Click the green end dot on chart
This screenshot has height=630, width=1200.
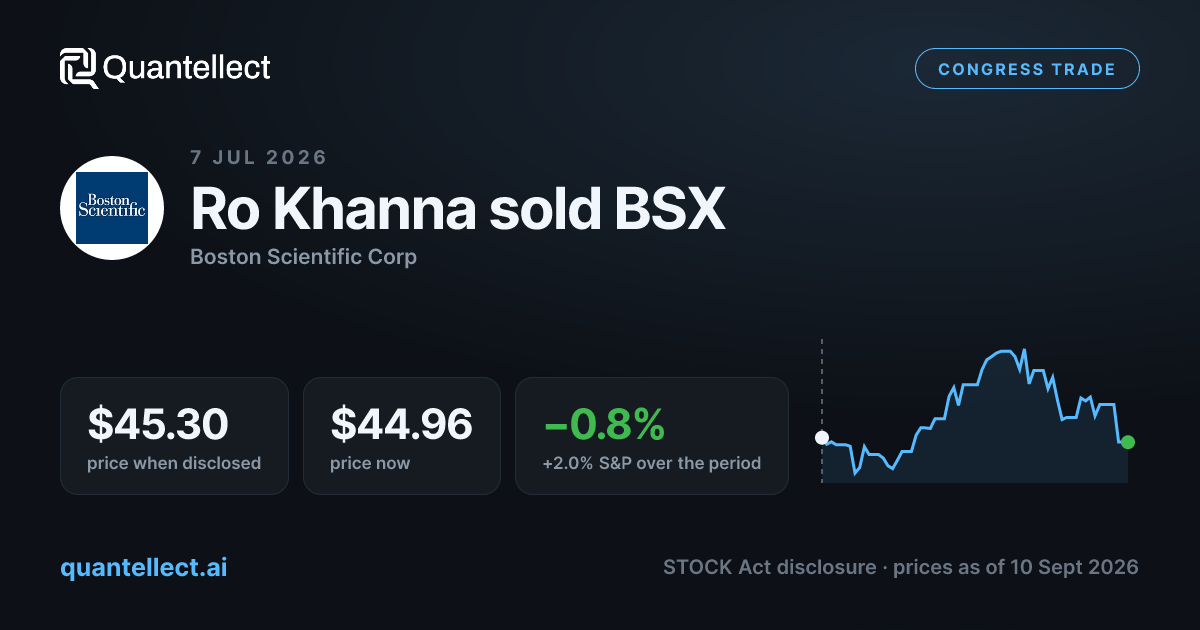(x=1128, y=442)
